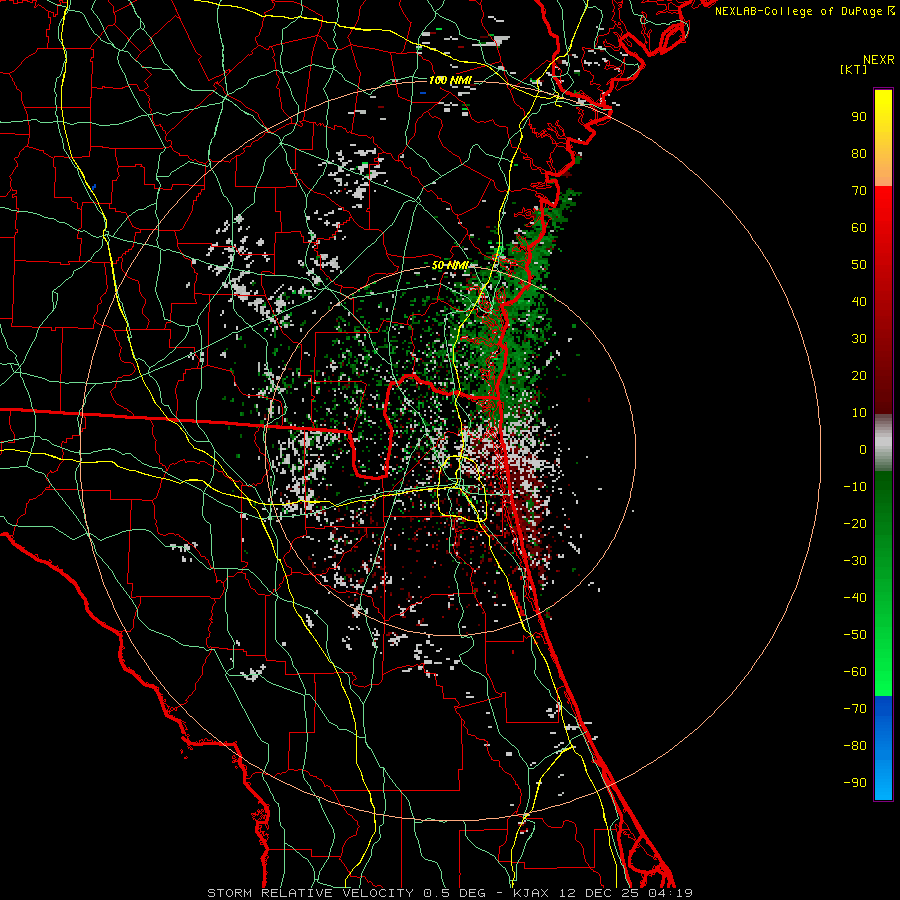Click the -10 scale label

coord(855,487)
